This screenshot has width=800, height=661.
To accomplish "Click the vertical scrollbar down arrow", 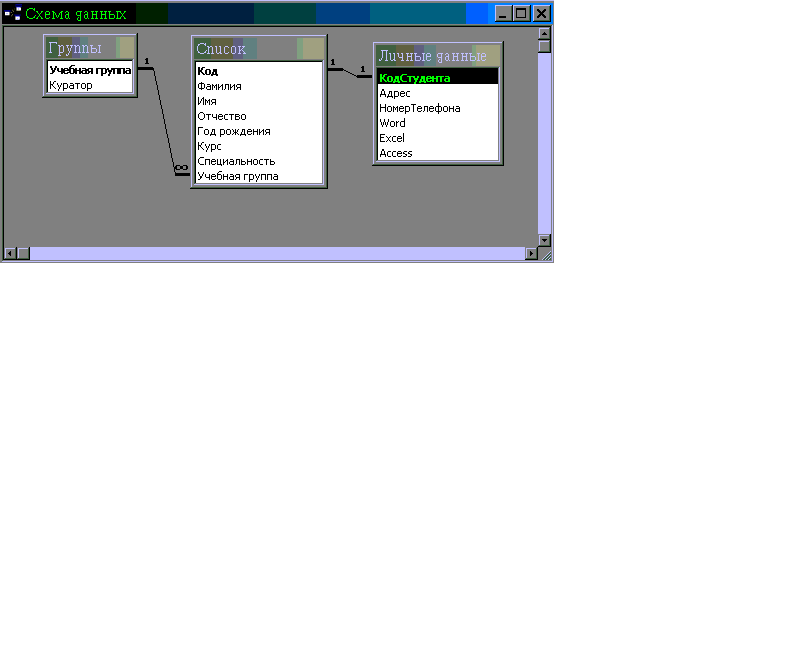I will coord(544,240).
